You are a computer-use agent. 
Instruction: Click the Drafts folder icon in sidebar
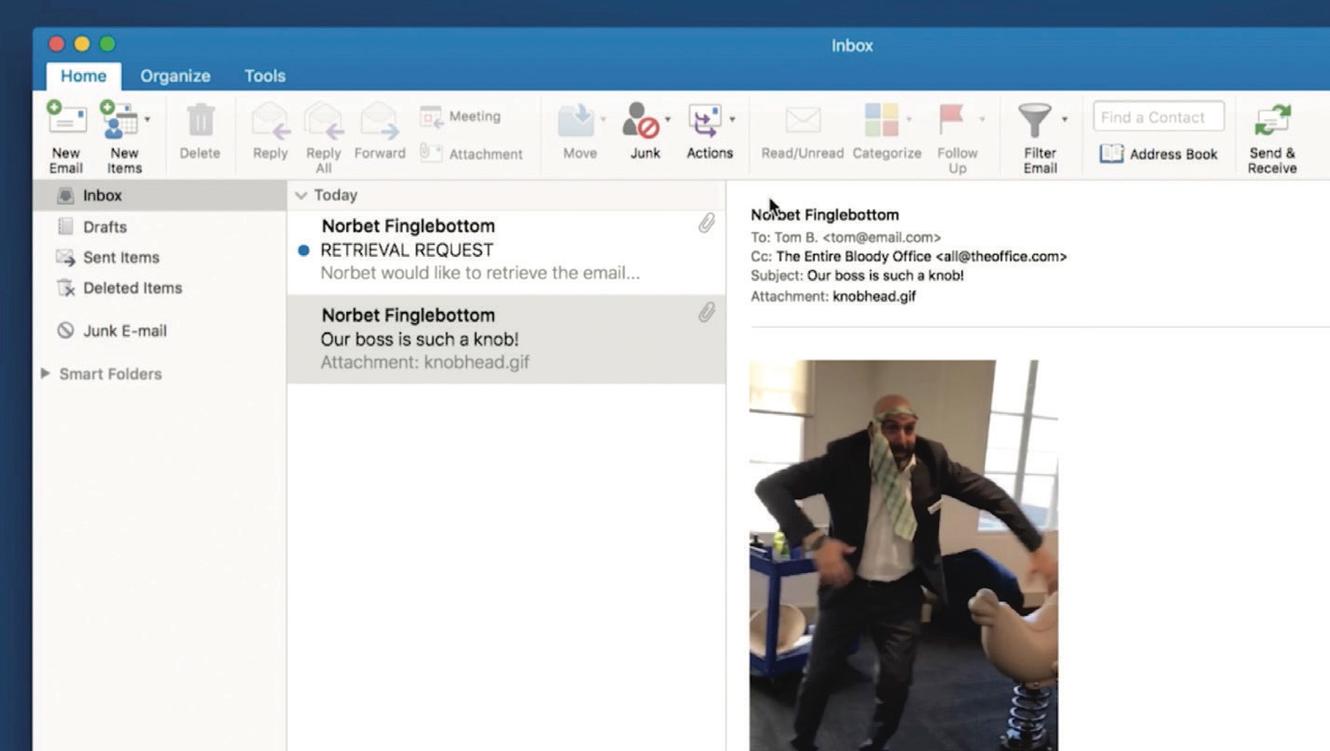point(66,227)
